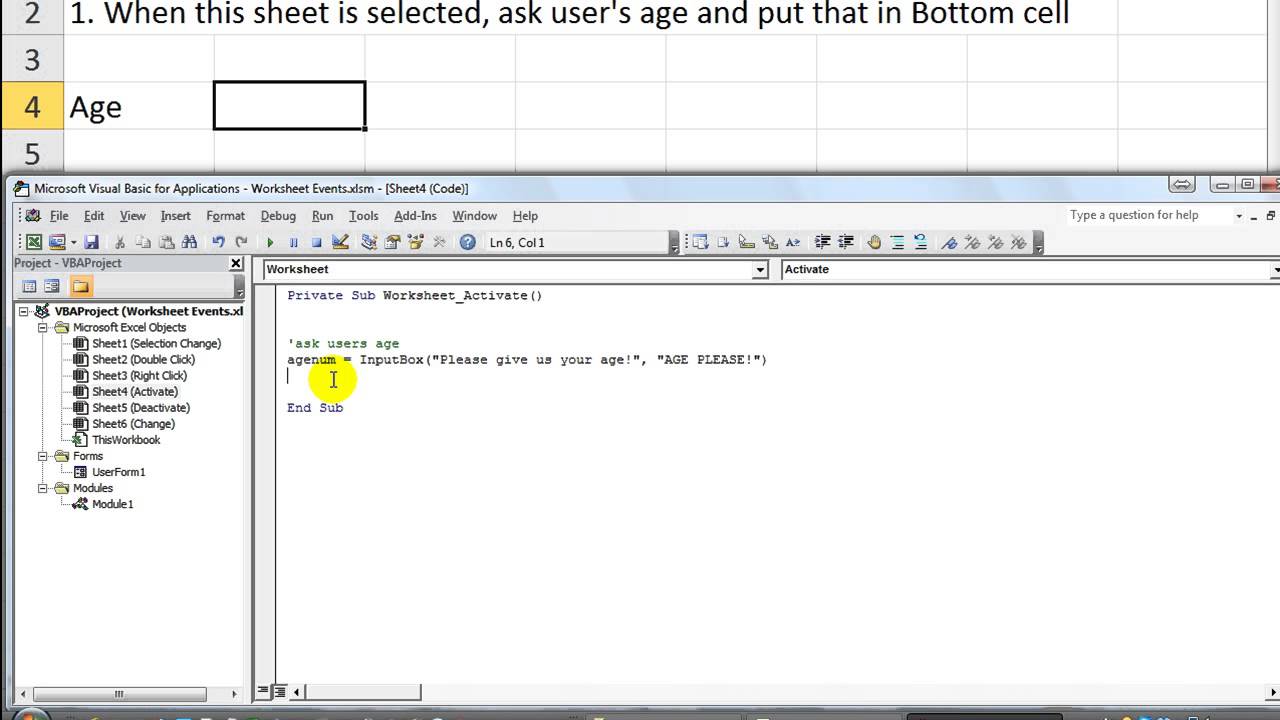Toggle Folders view in the Project Explorer
The width and height of the screenshot is (1280, 720).
[81, 287]
